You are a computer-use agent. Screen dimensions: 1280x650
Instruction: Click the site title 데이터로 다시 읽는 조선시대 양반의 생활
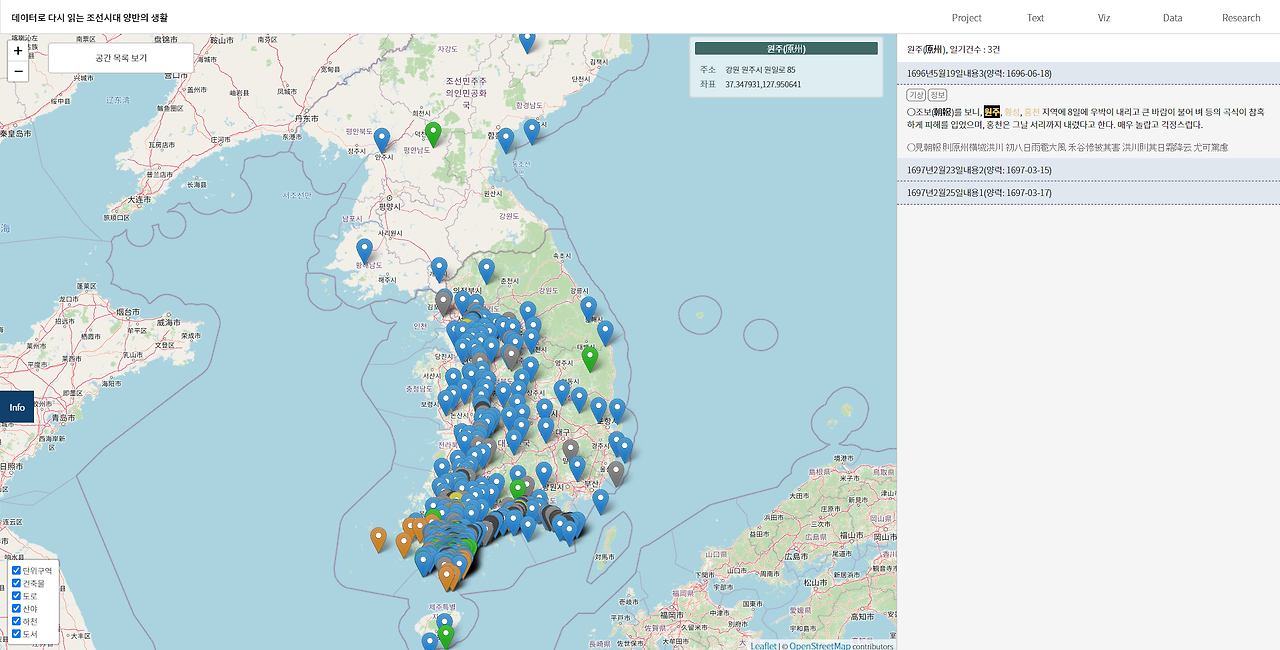[x=90, y=18]
